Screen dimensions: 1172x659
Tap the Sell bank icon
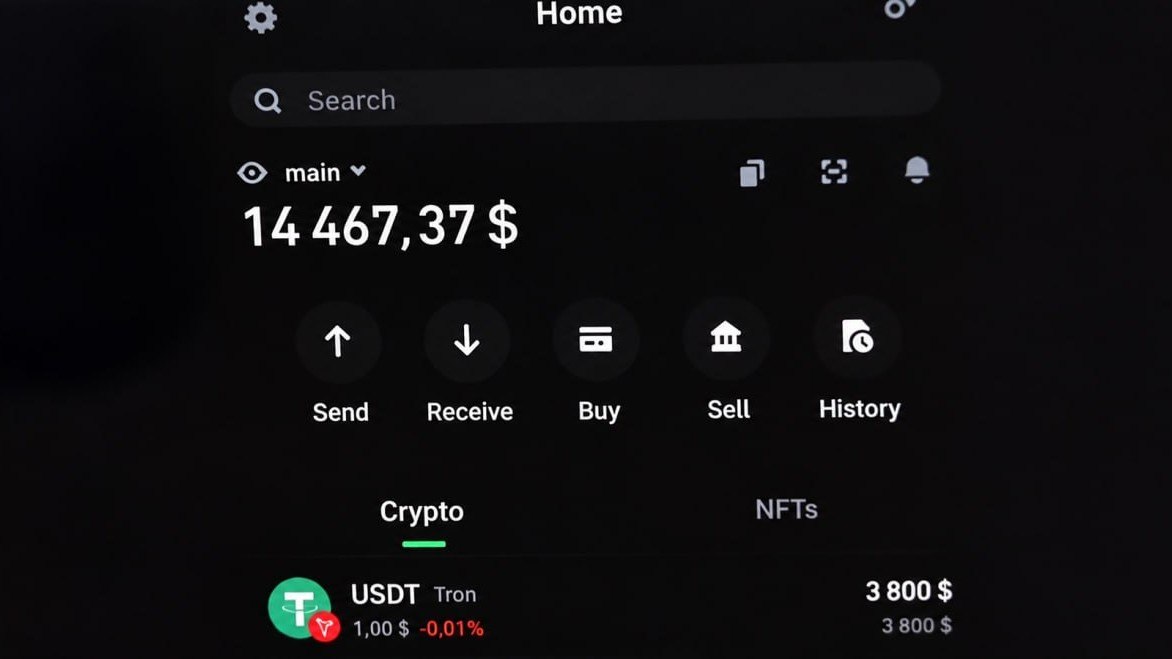tap(726, 337)
